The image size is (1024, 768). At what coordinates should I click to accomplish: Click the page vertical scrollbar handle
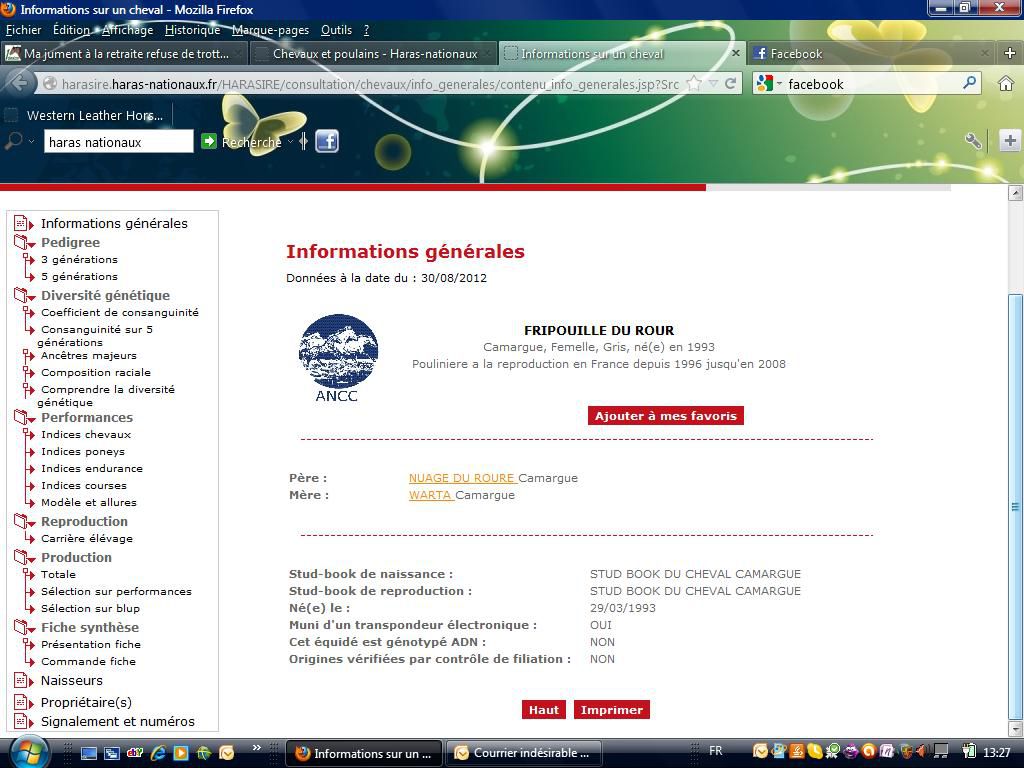1015,505
